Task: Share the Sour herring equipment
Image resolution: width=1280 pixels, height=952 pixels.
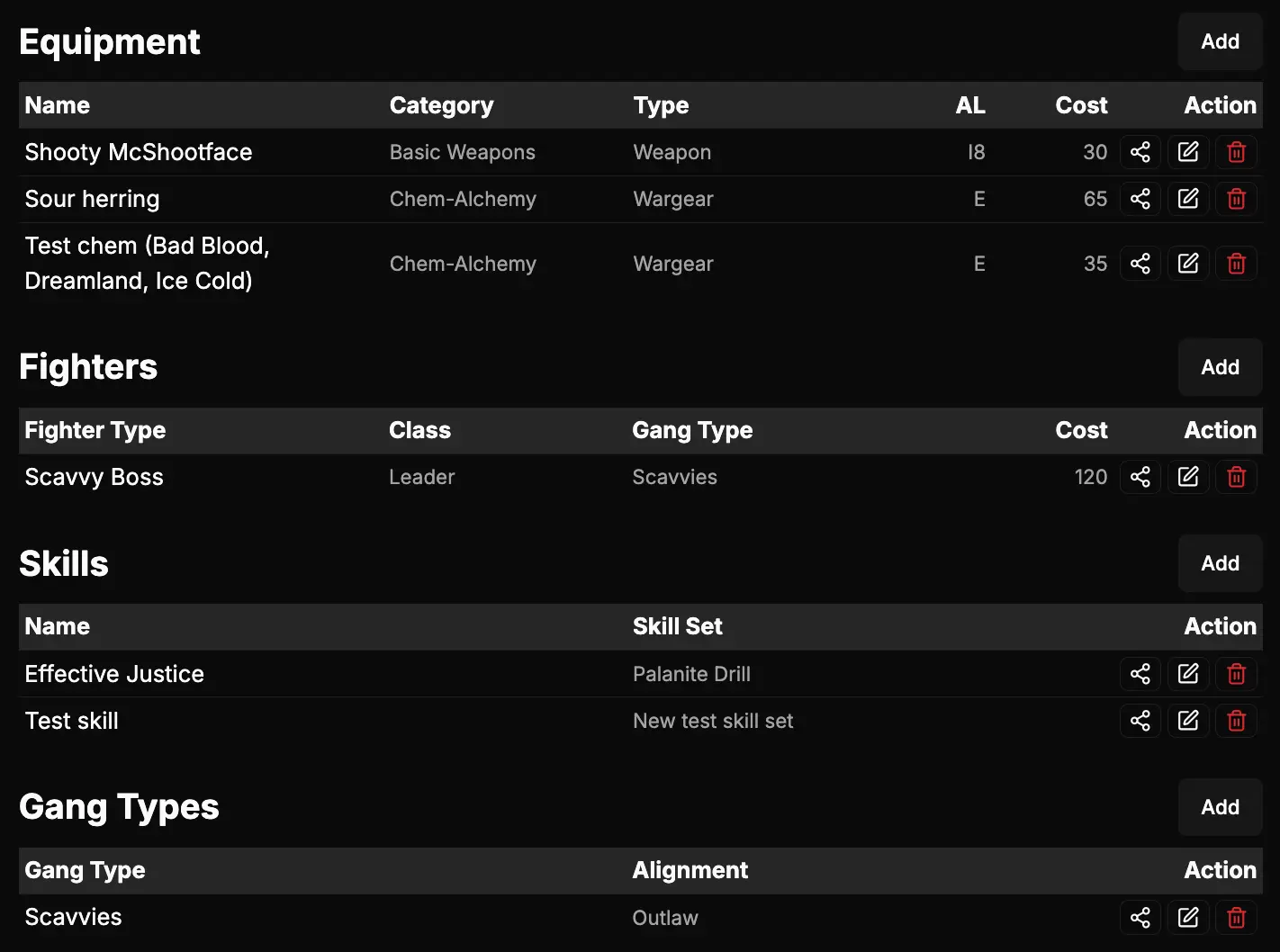Action: click(x=1140, y=199)
